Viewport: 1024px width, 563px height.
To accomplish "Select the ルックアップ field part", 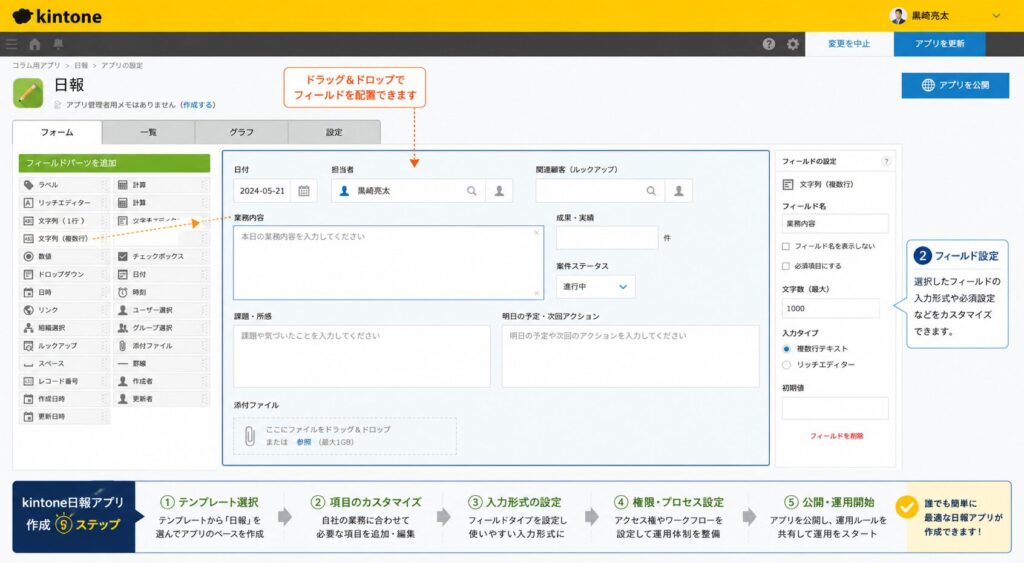I will (64, 346).
